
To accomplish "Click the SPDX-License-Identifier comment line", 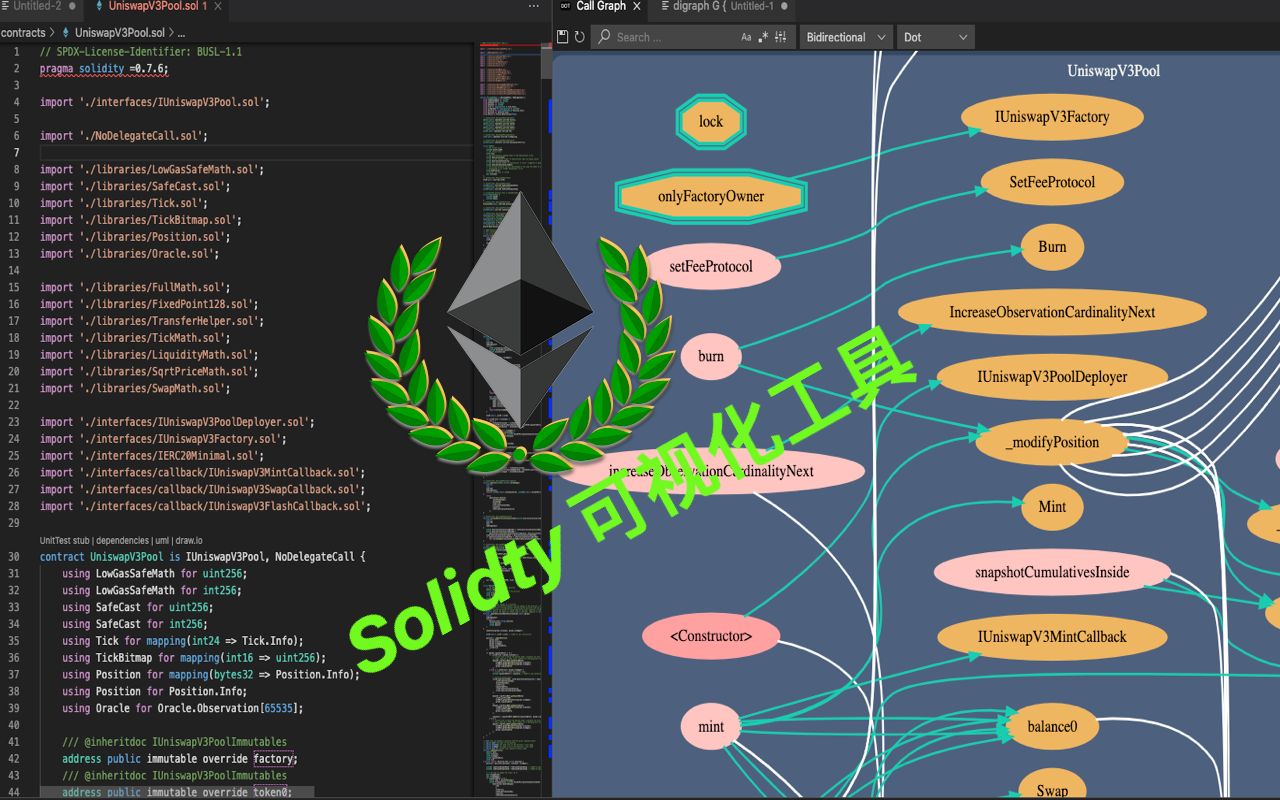I will pos(140,52).
